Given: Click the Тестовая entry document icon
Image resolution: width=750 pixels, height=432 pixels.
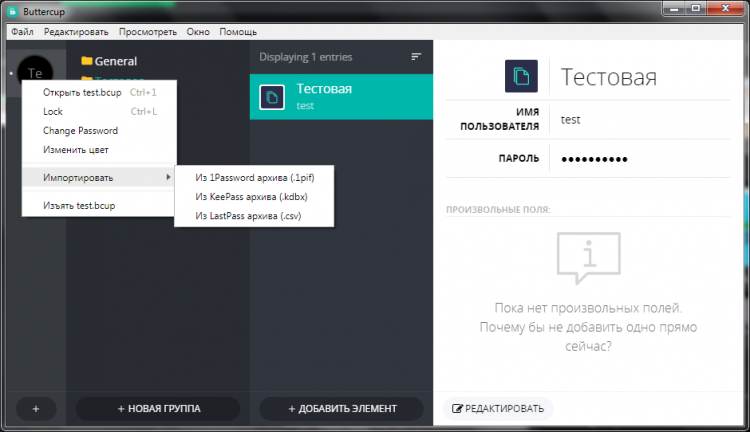Looking at the screenshot, I should point(272,97).
